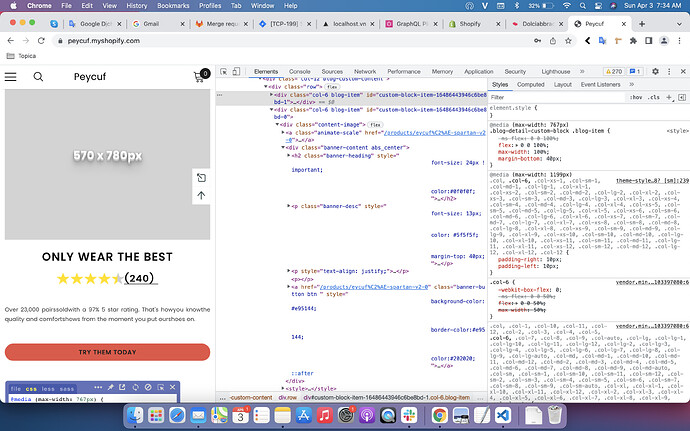Click the search magnifier on the Peycuf page
The width and height of the screenshot is (690, 431).
[x=38, y=77]
